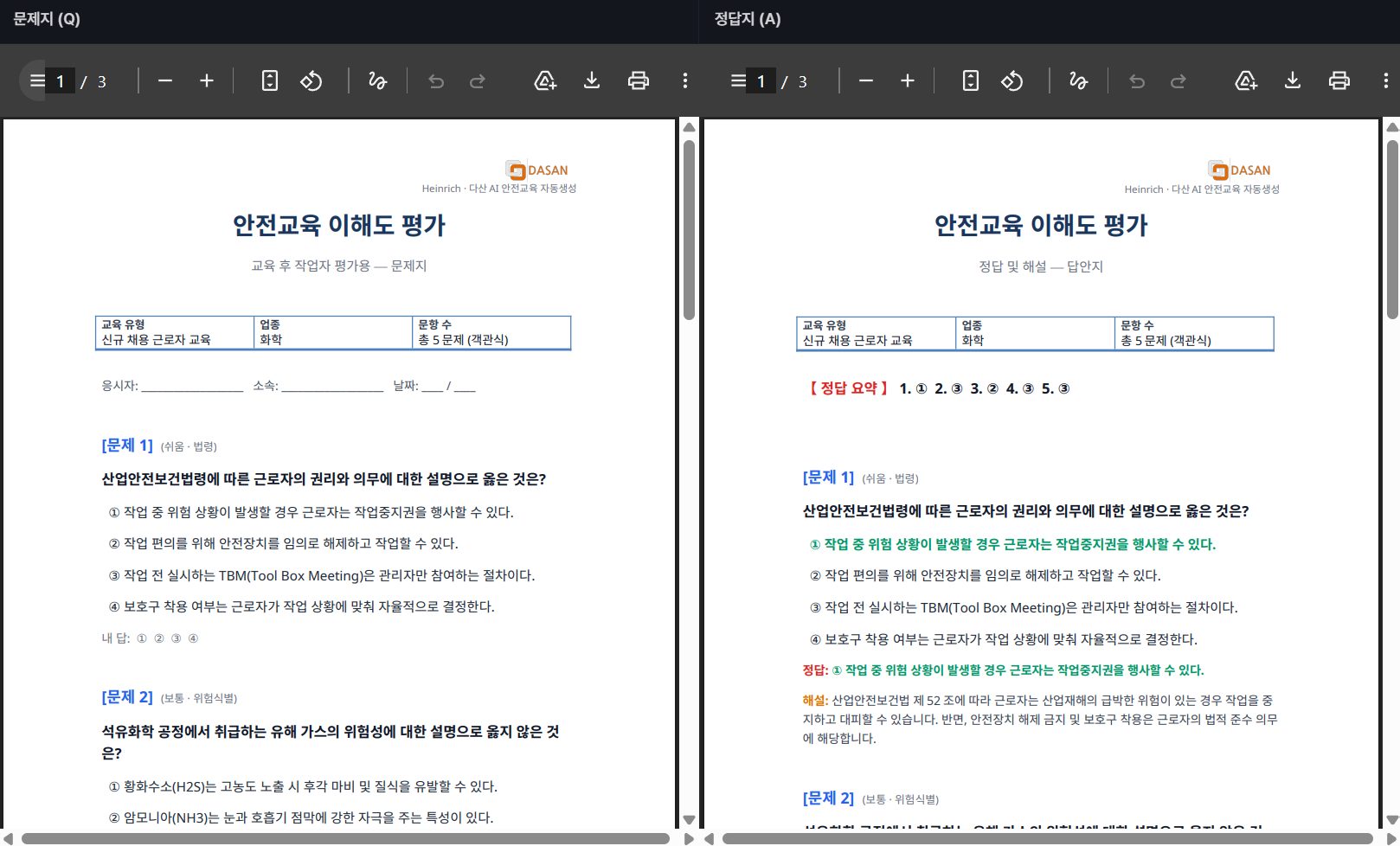This screenshot has width=1400, height=846.
Task: Select draw tool in question sheet viewer
Action: [377, 81]
